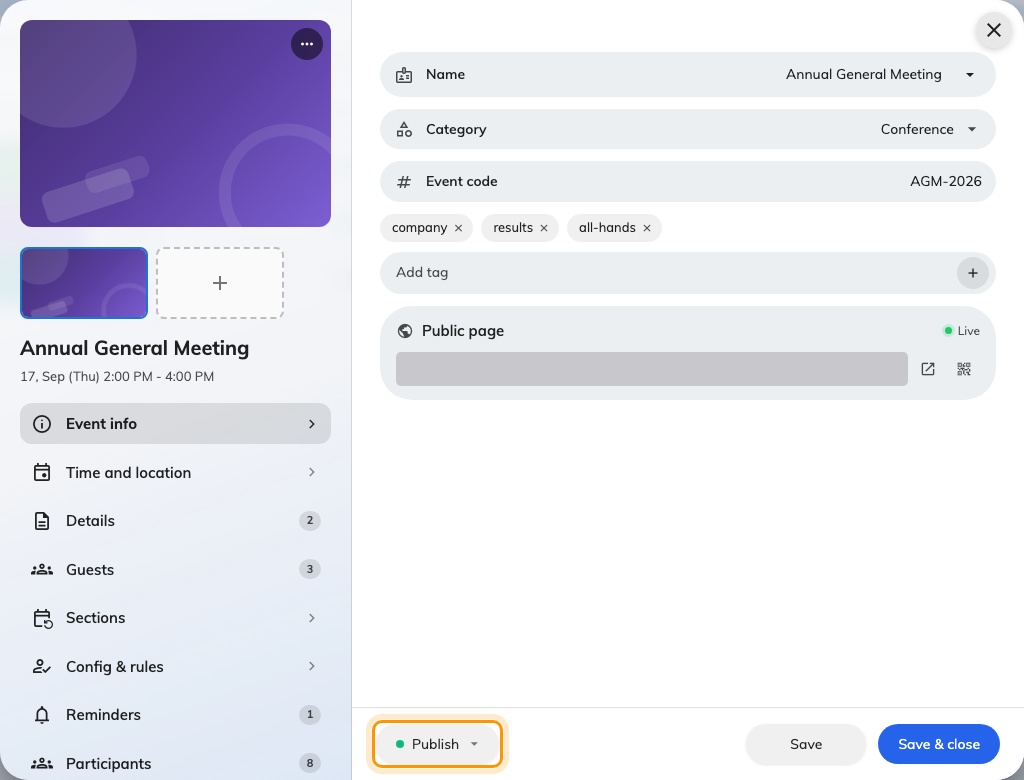The image size is (1024, 780).
Task: Open the Event info section
Action: coord(175,424)
